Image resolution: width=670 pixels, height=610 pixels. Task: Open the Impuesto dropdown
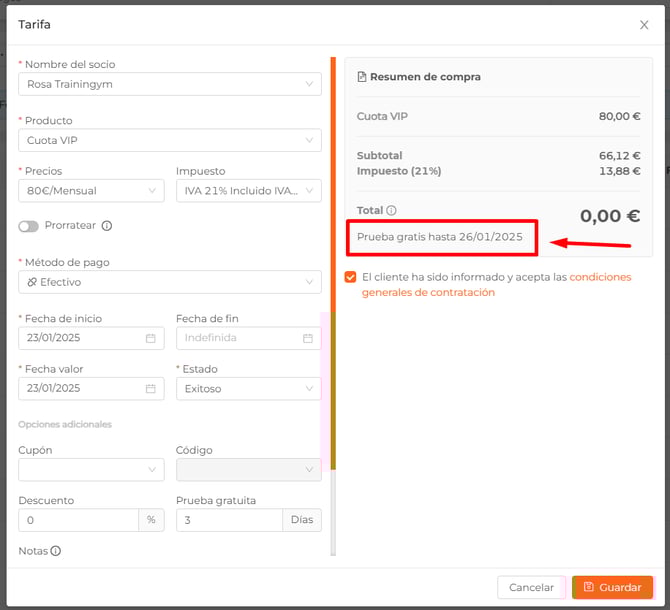(x=248, y=190)
